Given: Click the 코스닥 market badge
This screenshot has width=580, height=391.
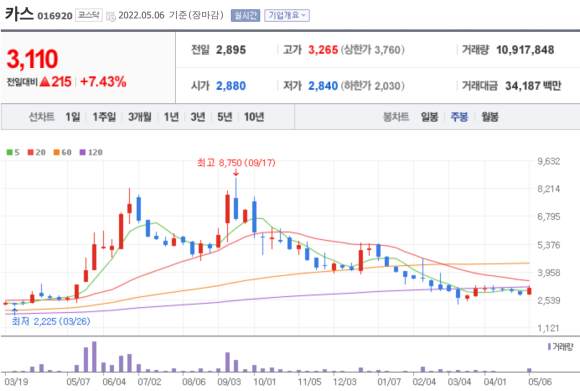Looking at the screenshot, I should [x=89, y=15].
